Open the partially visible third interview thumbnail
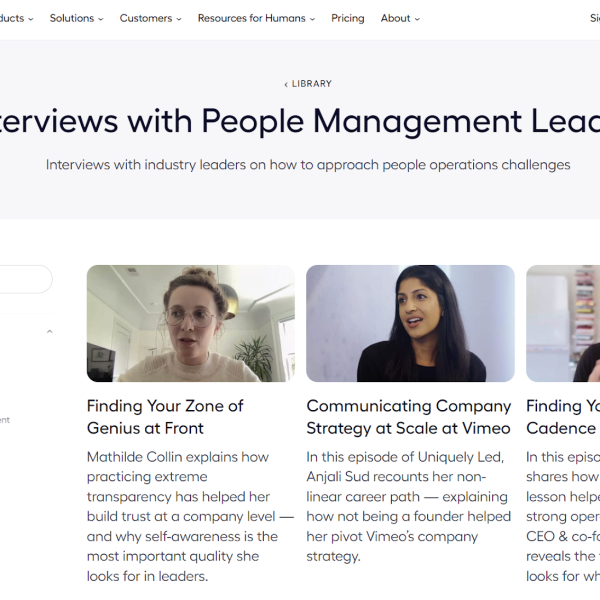This screenshot has height=600, width=600. click(563, 323)
